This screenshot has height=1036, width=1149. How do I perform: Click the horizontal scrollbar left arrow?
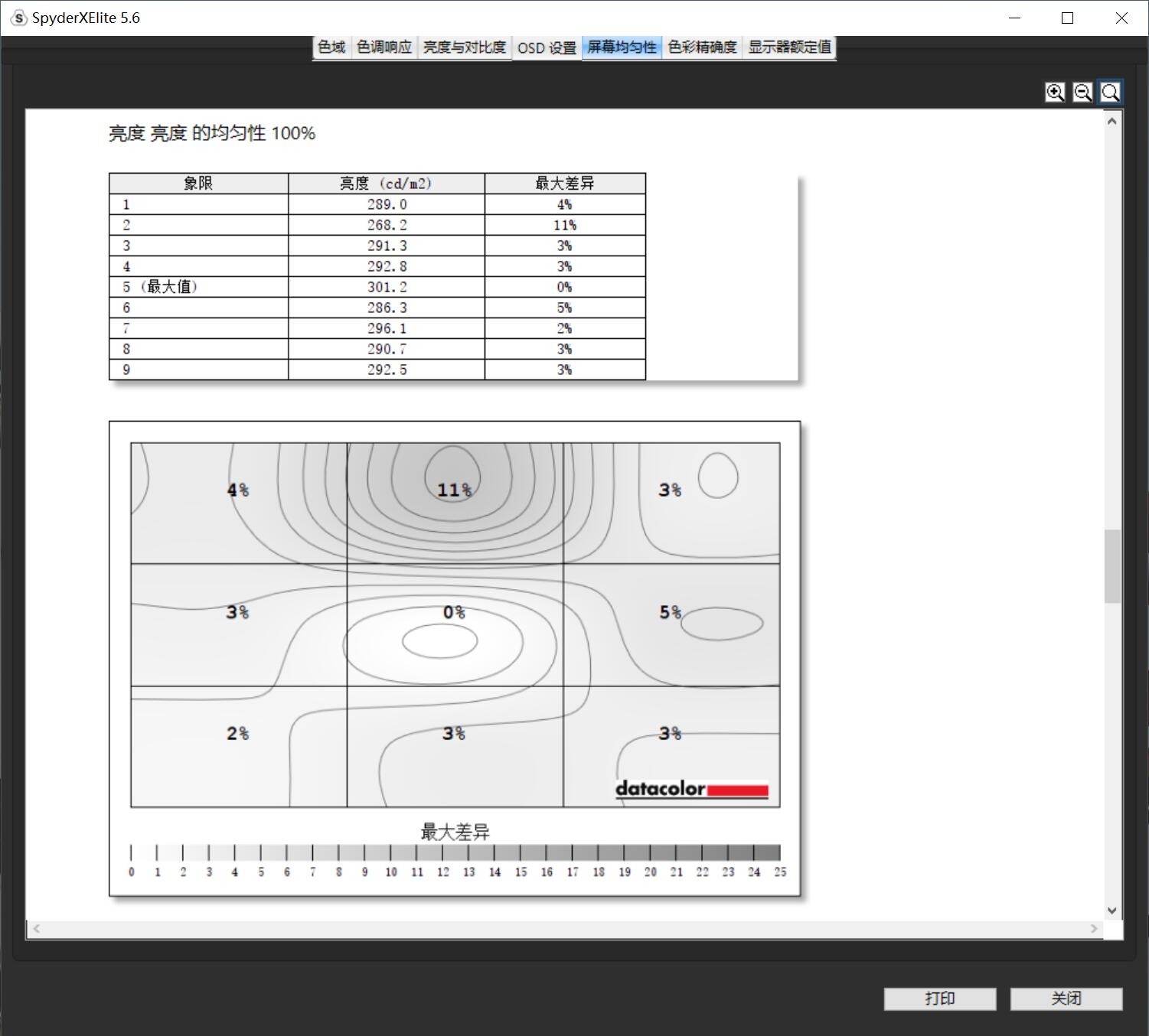(x=36, y=929)
